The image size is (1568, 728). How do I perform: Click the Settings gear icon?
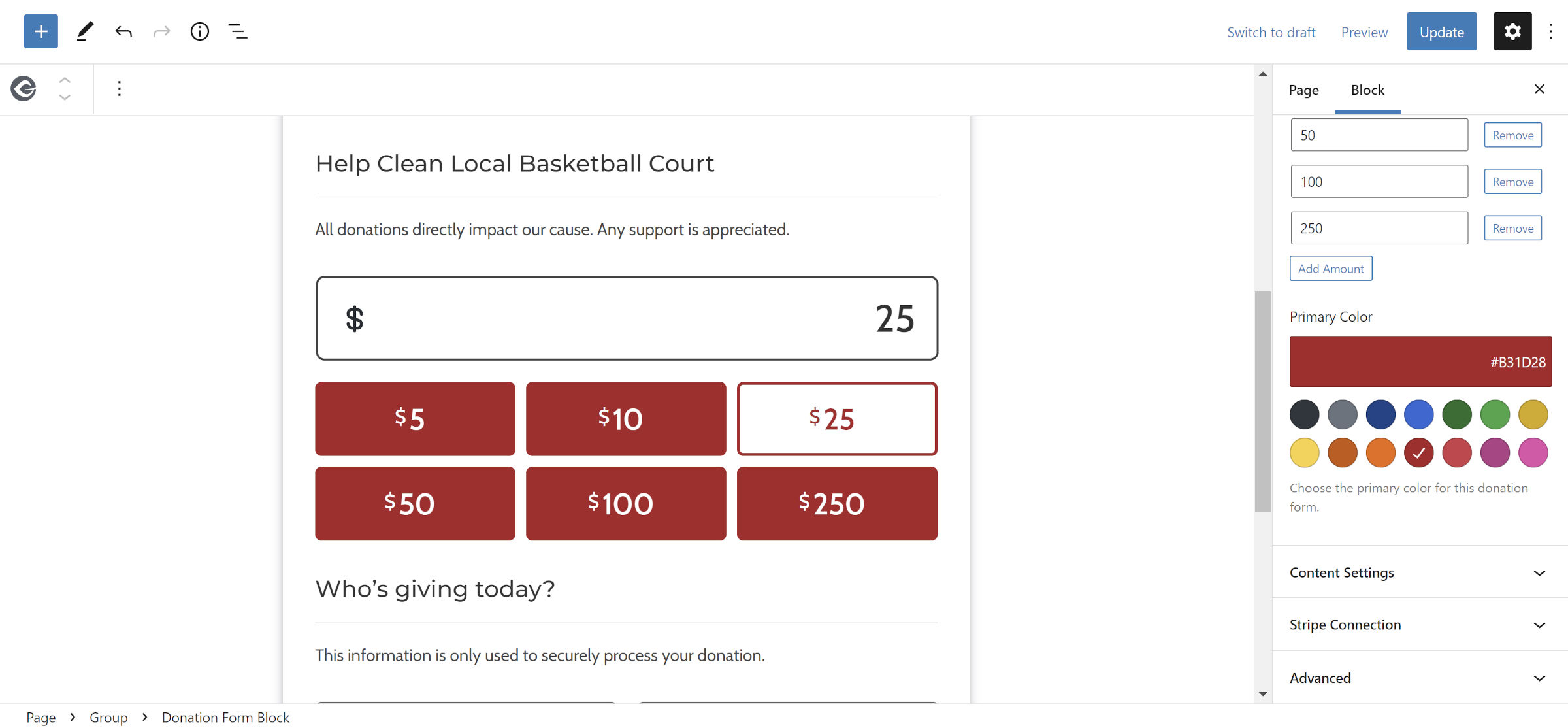click(x=1512, y=31)
